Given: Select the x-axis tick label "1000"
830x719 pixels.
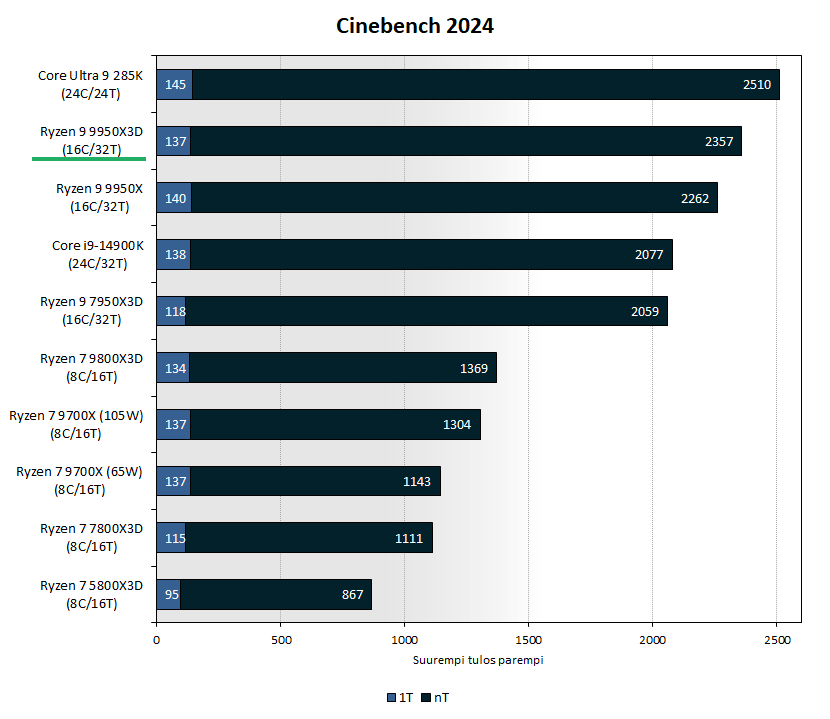Looking at the screenshot, I should (x=404, y=640).
